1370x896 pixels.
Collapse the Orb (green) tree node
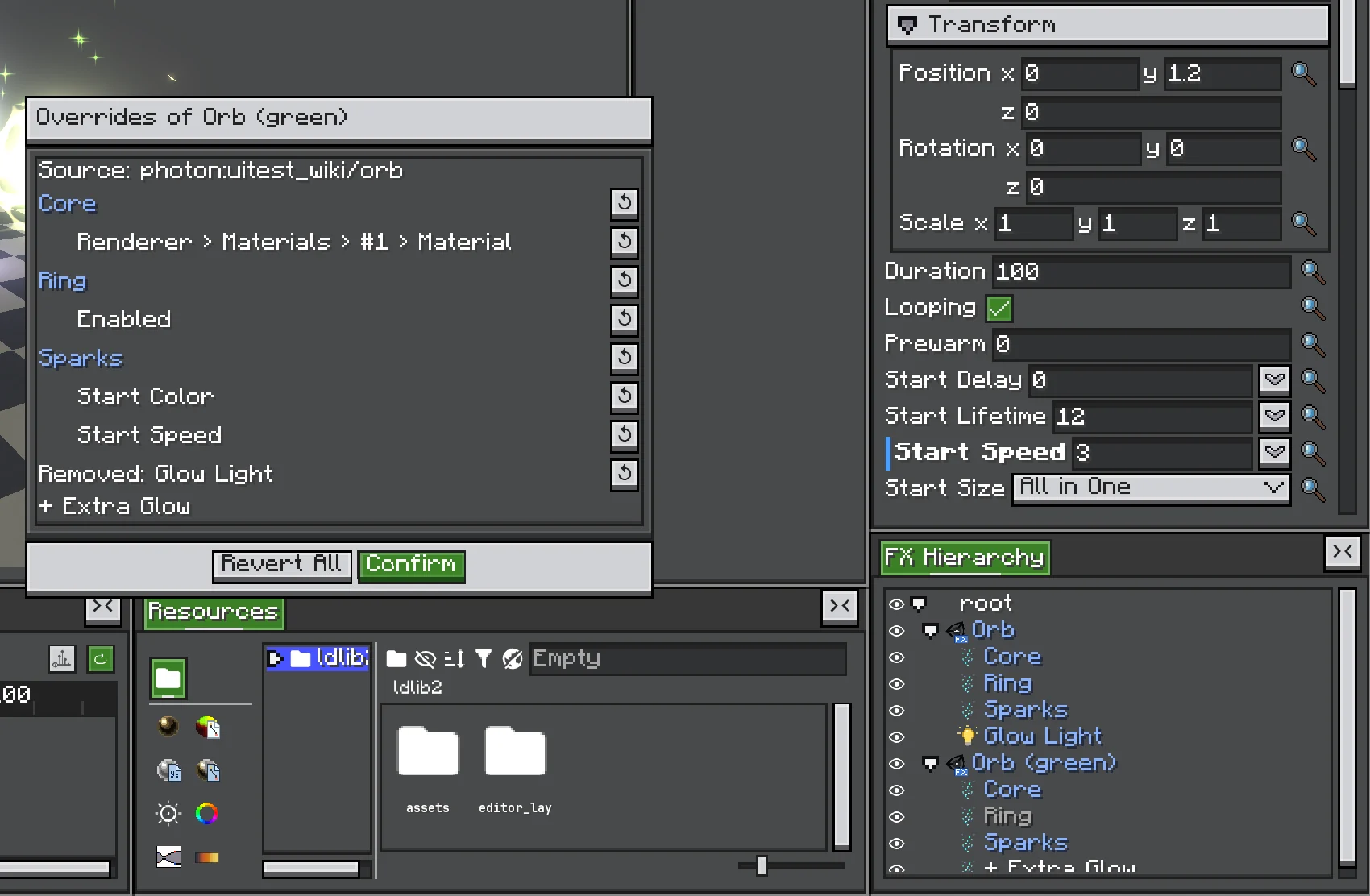[x=930, y=763]
